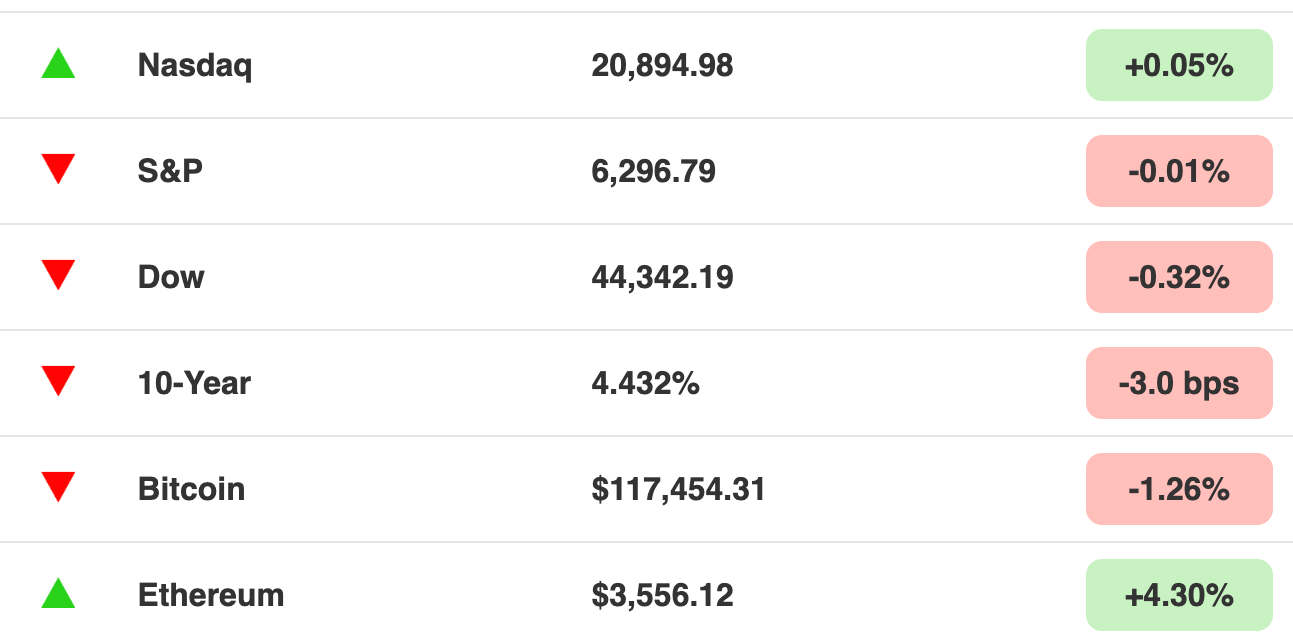Click the +4.30% Ethereum change badge
Viewport: 1293px width, 641px height.
(x=1179, y=595)
